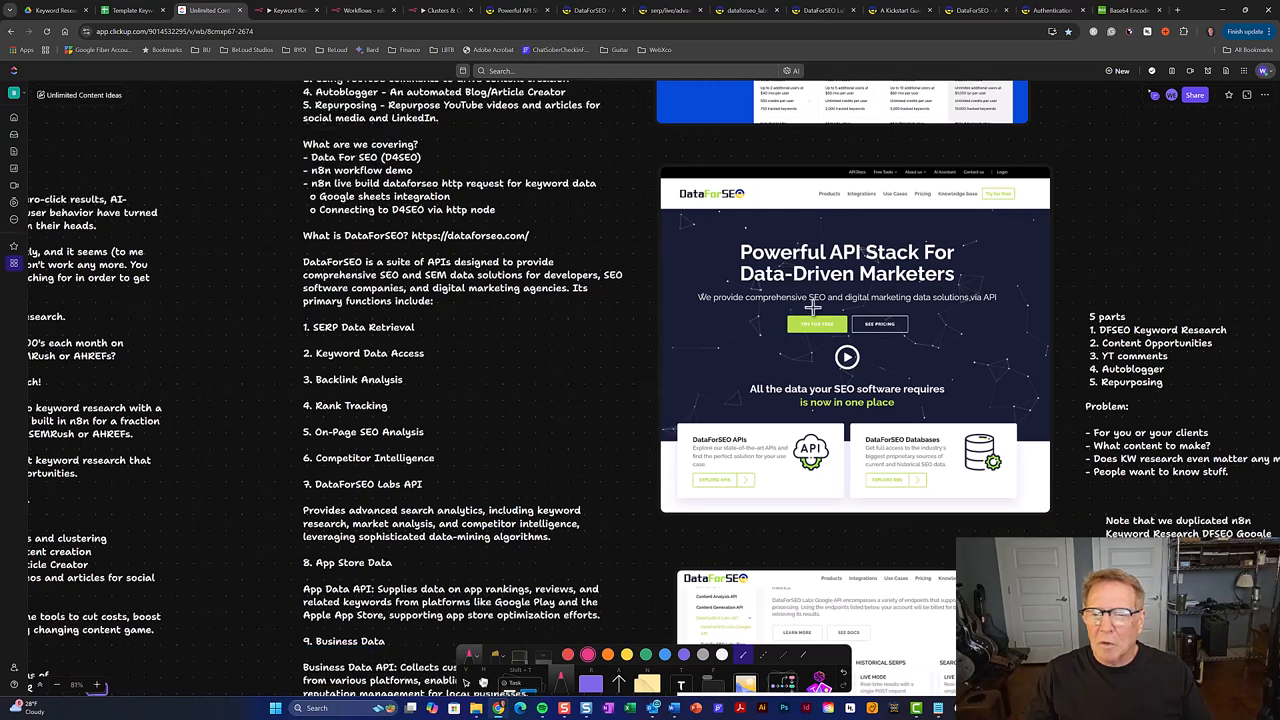Open Spotify from the Windows taskbar
Image resolution: width=1280 pixels, height=720 pixels.
[x=542, y=708]
